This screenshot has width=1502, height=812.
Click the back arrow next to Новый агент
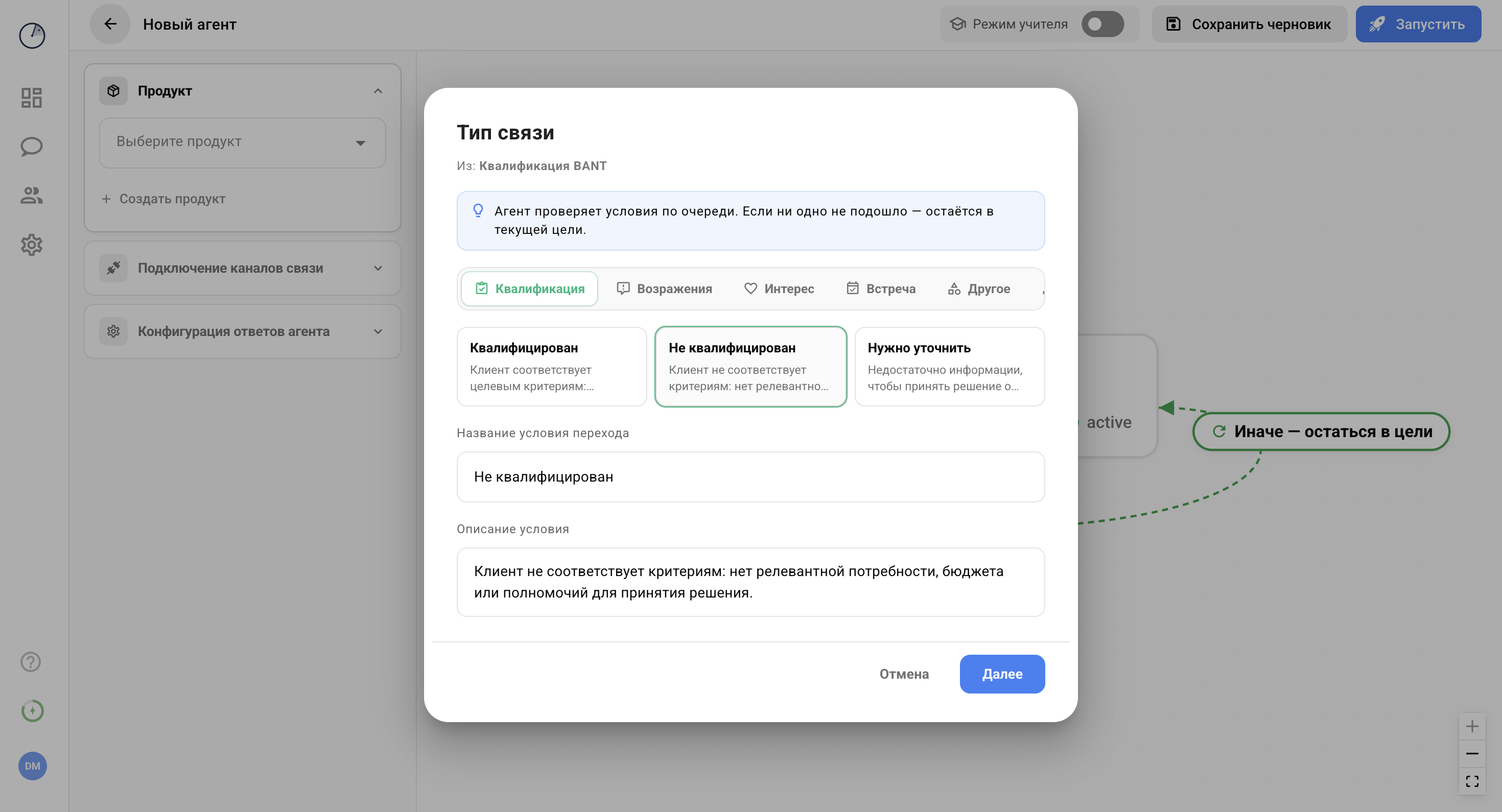110,24
